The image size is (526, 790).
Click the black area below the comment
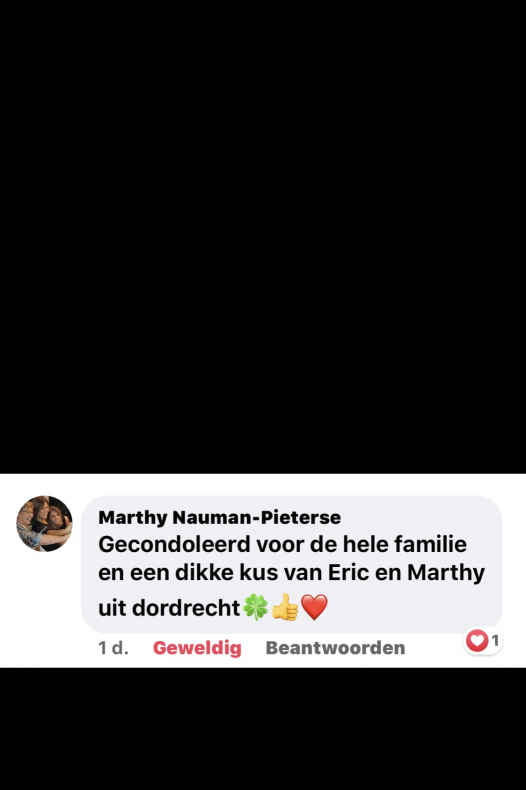click(x=263, y=729)
